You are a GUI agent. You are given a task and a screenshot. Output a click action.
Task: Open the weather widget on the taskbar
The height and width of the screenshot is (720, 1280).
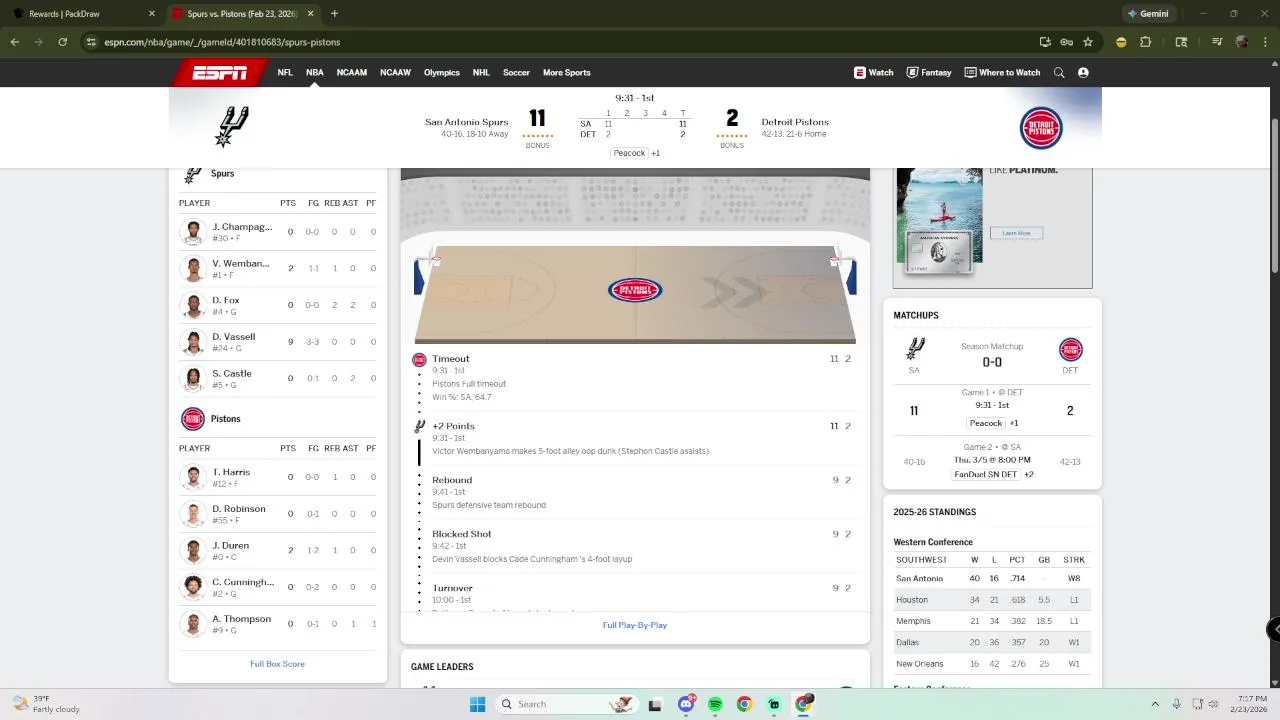tap(45, 704)
